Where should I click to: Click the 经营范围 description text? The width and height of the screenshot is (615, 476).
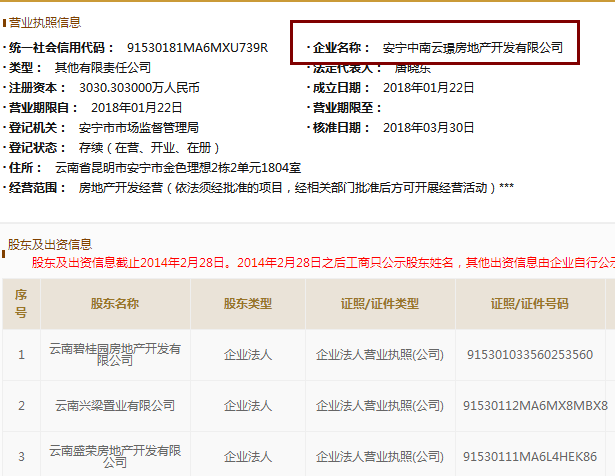296,188
